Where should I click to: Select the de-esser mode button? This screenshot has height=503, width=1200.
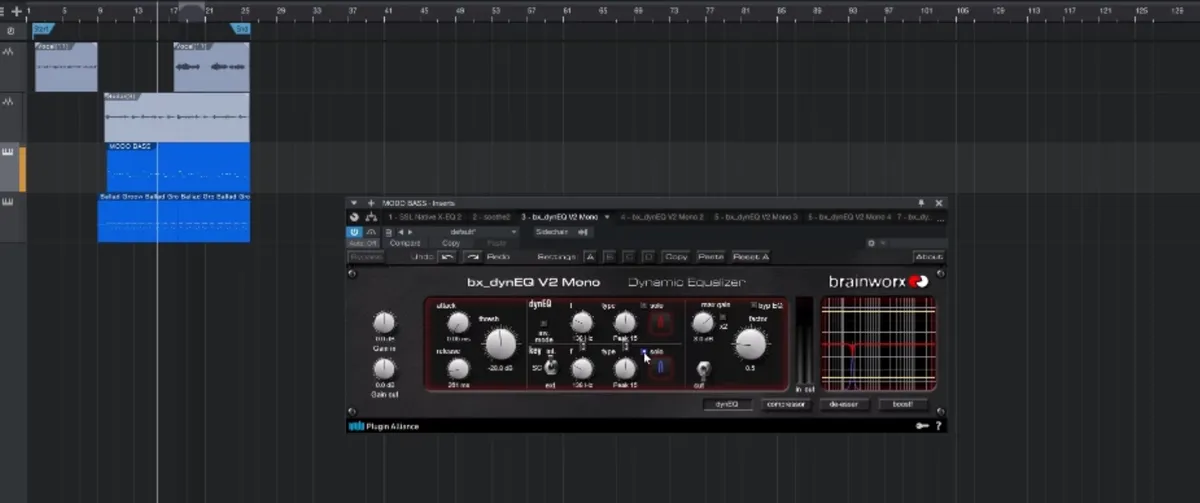844,405
